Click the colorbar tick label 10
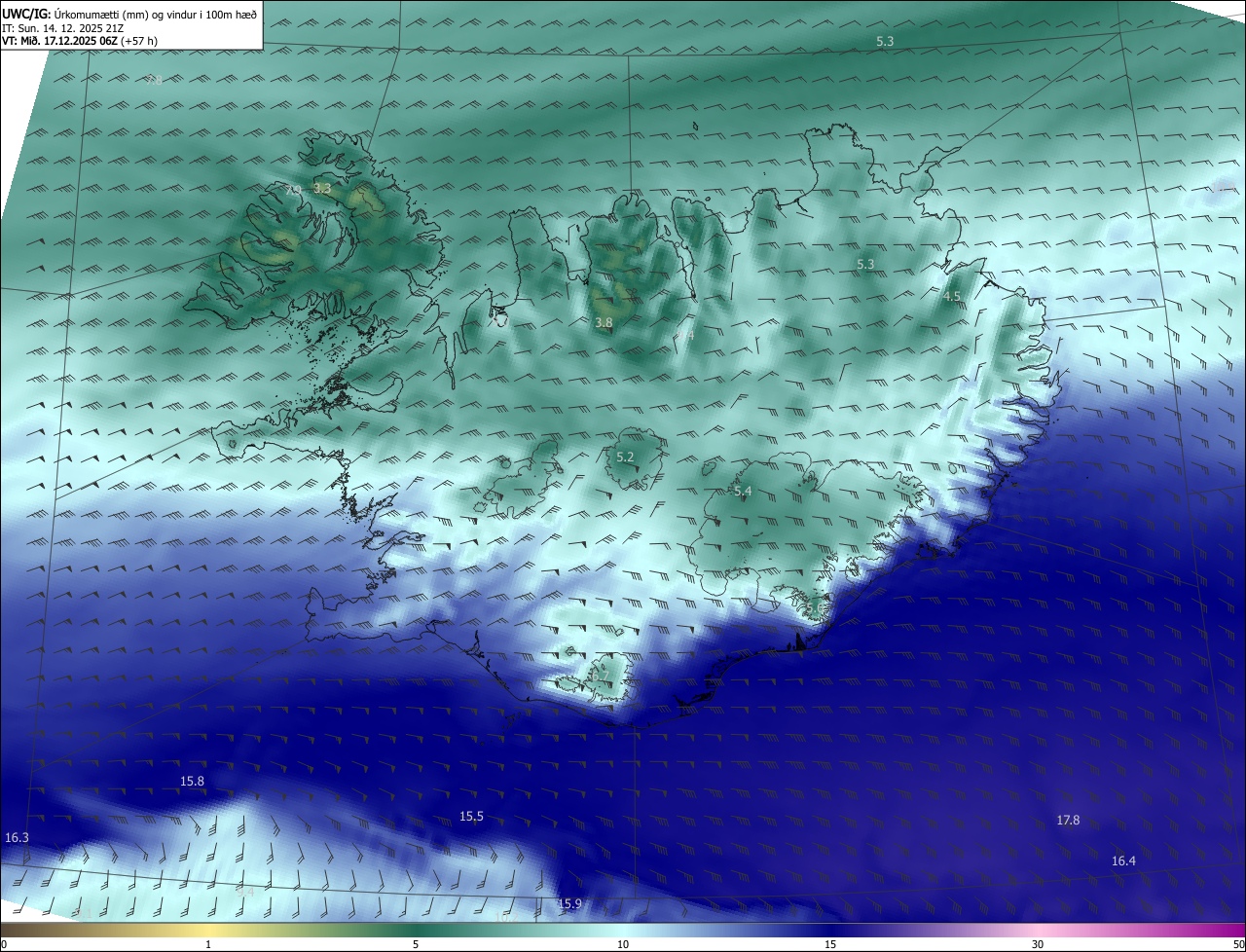The width and height of the screenshot is (1246, 952). coord(623,944)
